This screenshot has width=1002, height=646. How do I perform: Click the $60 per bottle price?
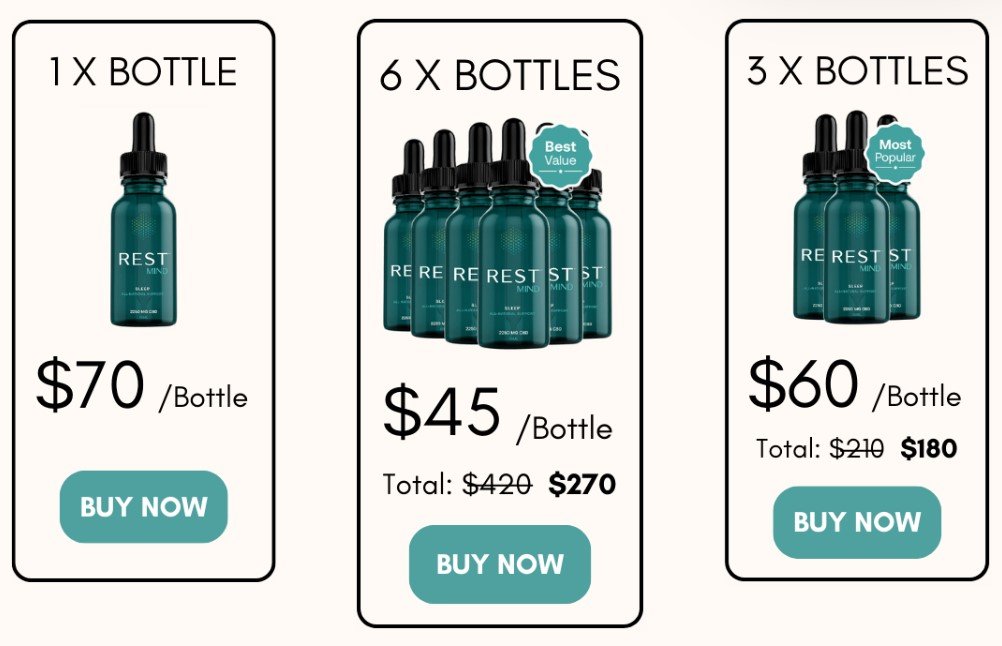pyautogui.click(x=855, y=385)
